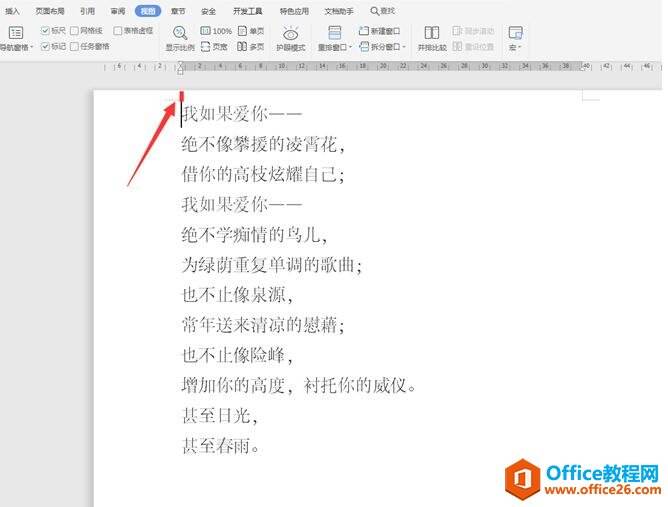
Task: Click the 显示比例 label button
Action: (180, 47)
